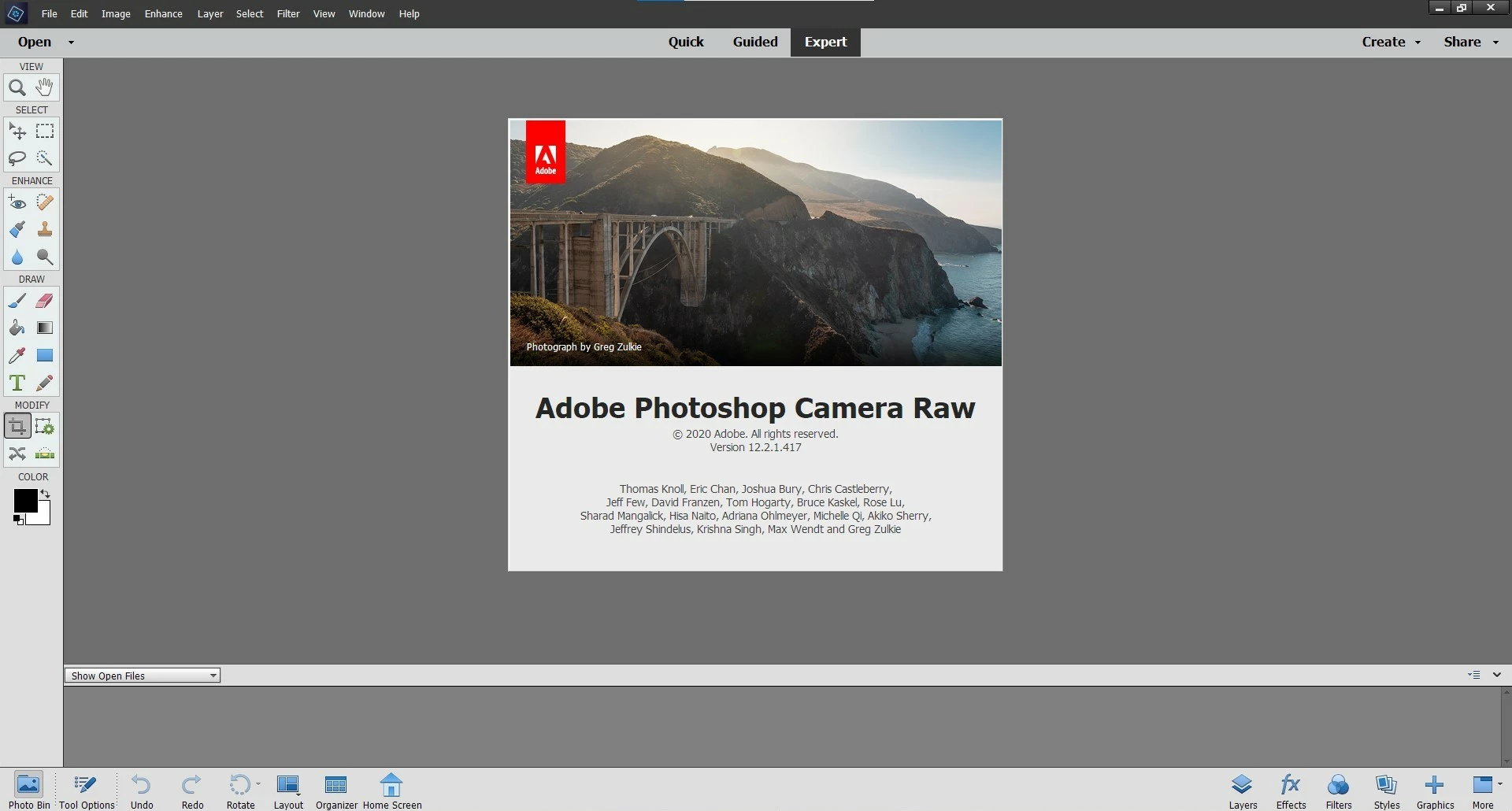The height and width of the screenshot is (811, 1512).
Task: Open the Help menu
Action: tap(409, 13)
